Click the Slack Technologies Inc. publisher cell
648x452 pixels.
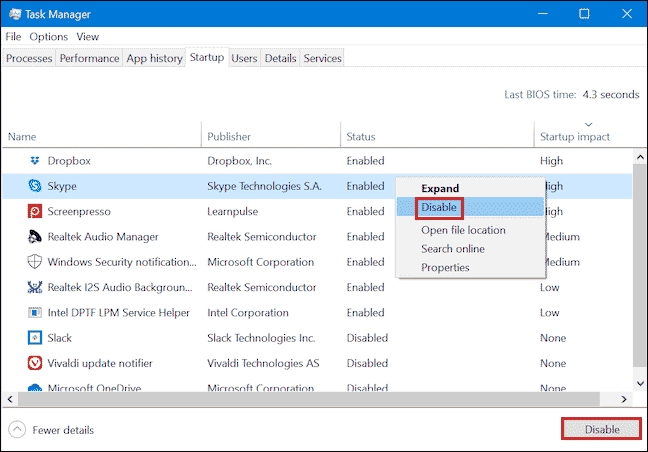261,338
